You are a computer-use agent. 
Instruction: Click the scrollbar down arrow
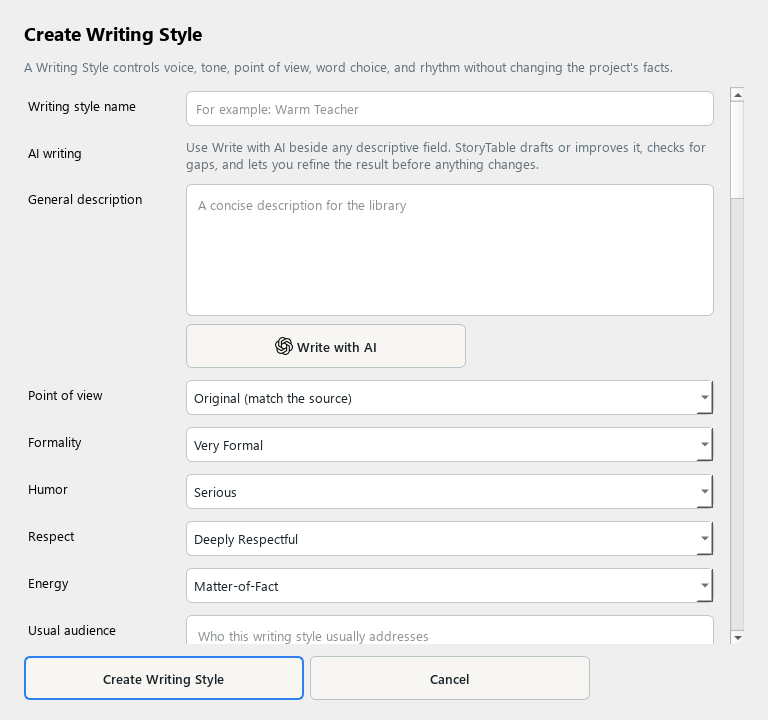pyautogui.click(x=737, y=637)
